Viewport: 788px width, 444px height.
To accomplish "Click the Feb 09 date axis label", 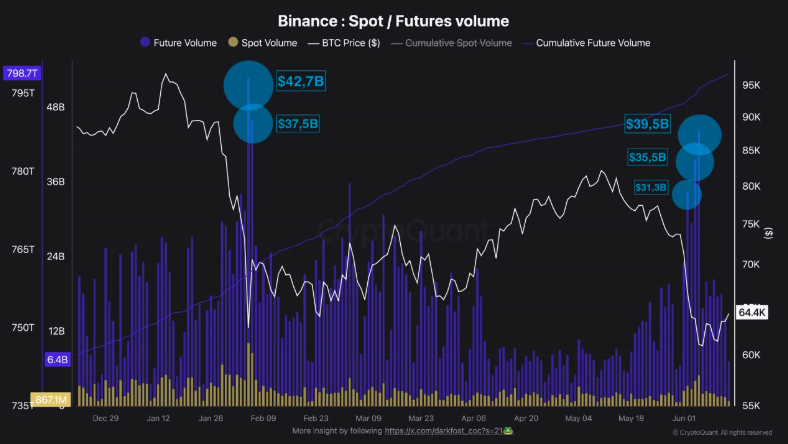I will pos(263,418).
